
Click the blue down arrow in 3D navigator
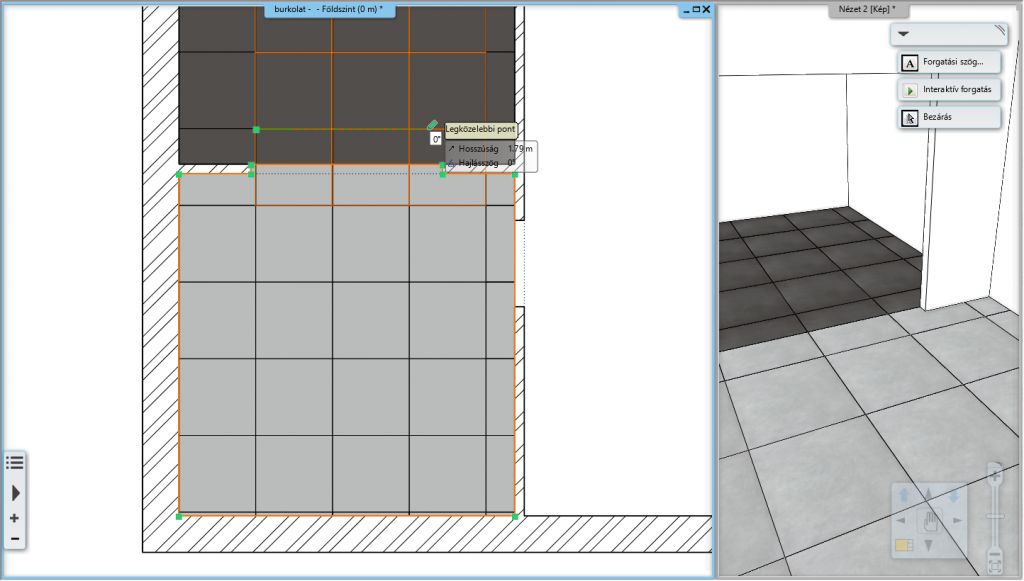pos(953,495)
